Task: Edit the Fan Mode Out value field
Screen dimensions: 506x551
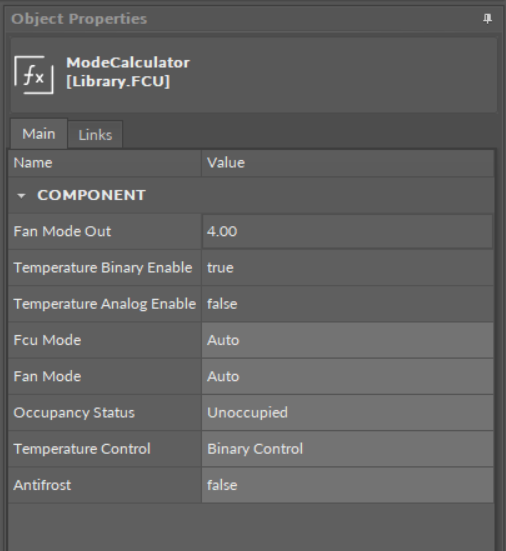Action: tap(348, 232)
